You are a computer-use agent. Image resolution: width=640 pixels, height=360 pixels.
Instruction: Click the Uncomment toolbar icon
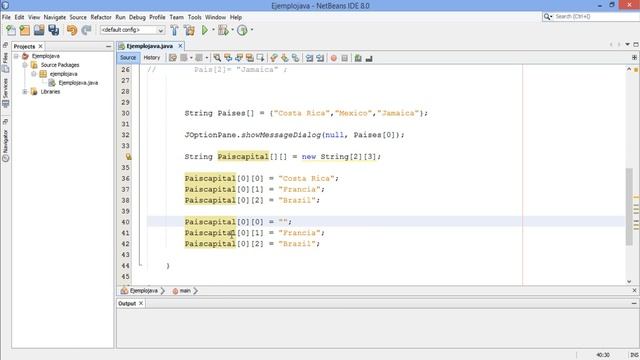tap(369, 58)
